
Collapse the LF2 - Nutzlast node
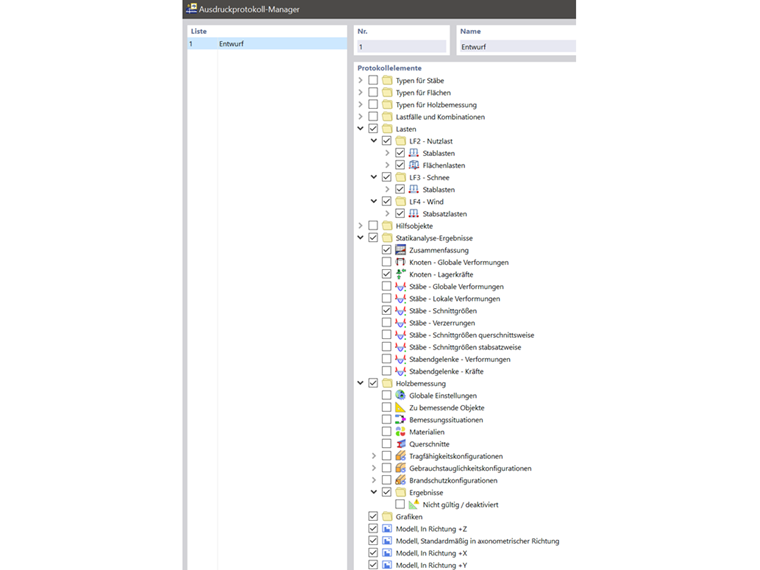click(374, 141)
